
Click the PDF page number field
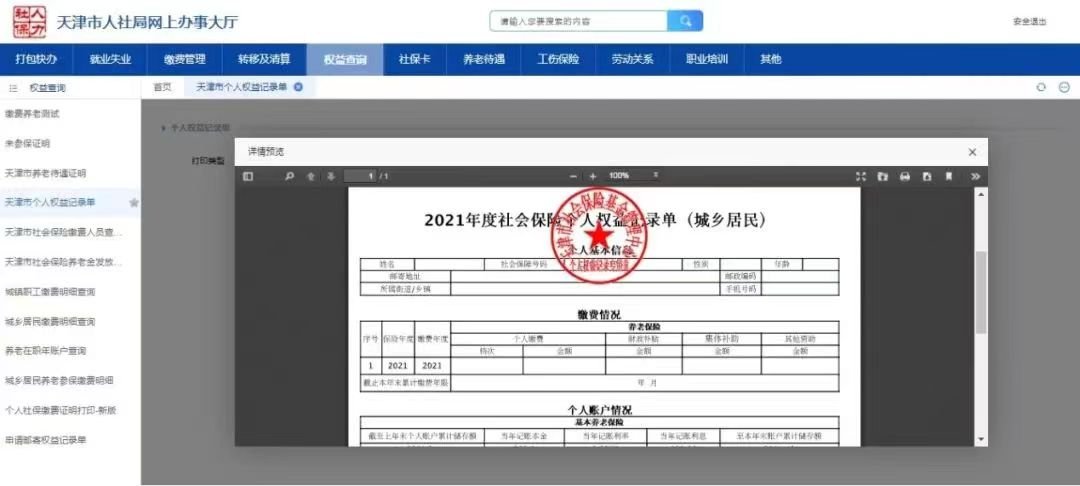click(360, 176)
